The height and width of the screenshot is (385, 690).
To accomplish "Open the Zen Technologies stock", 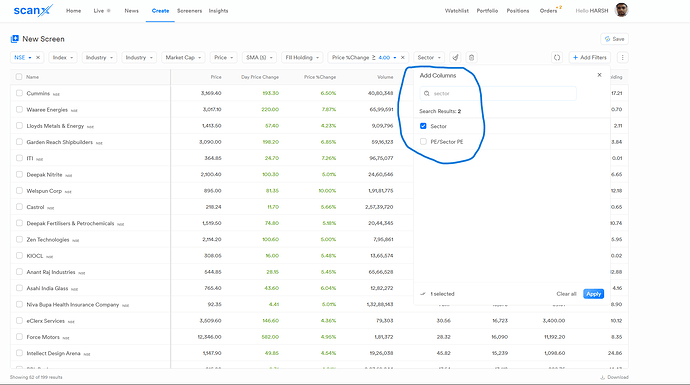I will pyautogui.click(x=48, y=240).
